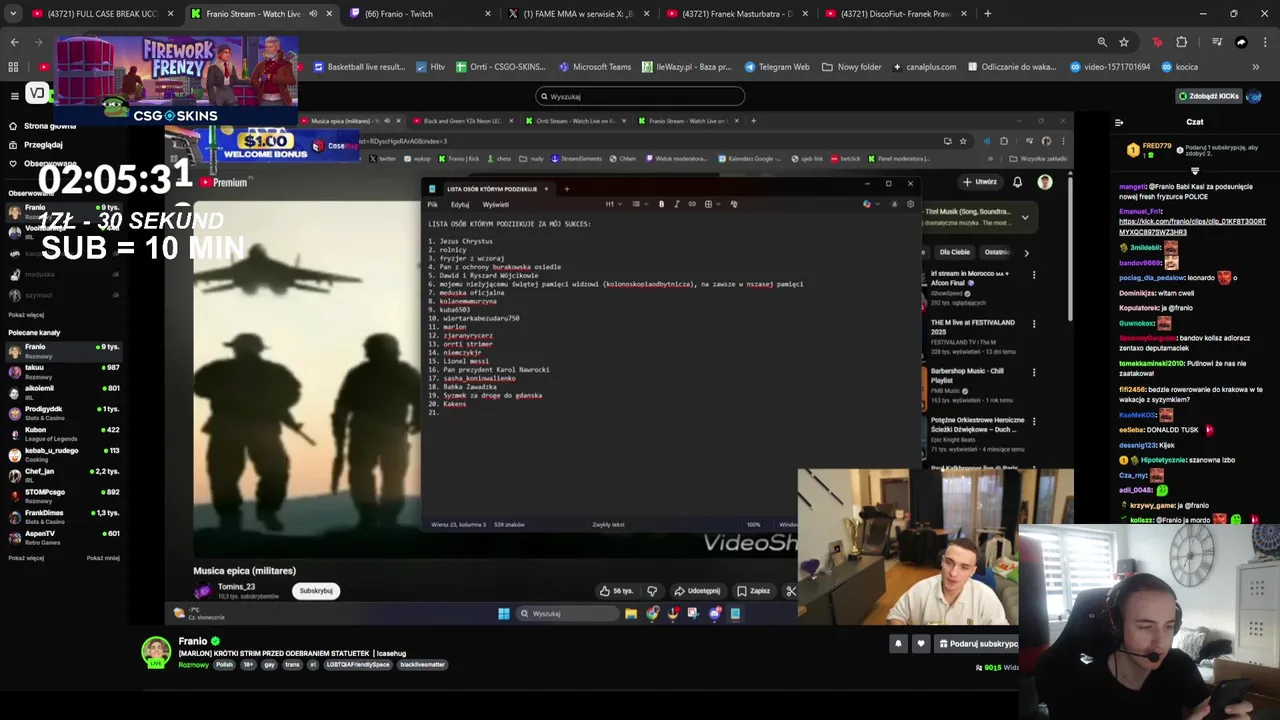This screenshot has height=720, width=1280.
Task: Open Edytuj menu in notepad
Action: point(460,204)
